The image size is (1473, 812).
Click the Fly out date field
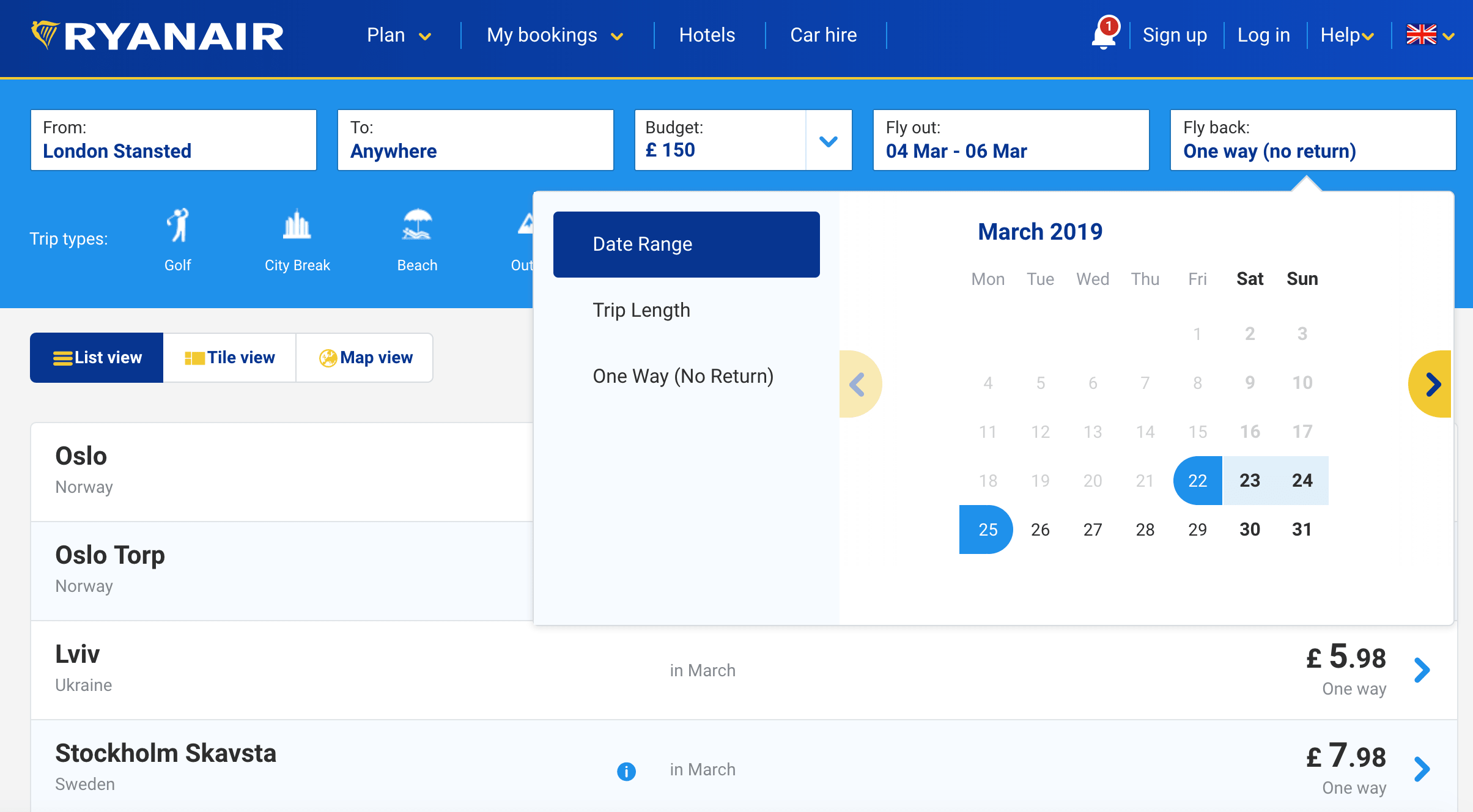pos(1010,140)
